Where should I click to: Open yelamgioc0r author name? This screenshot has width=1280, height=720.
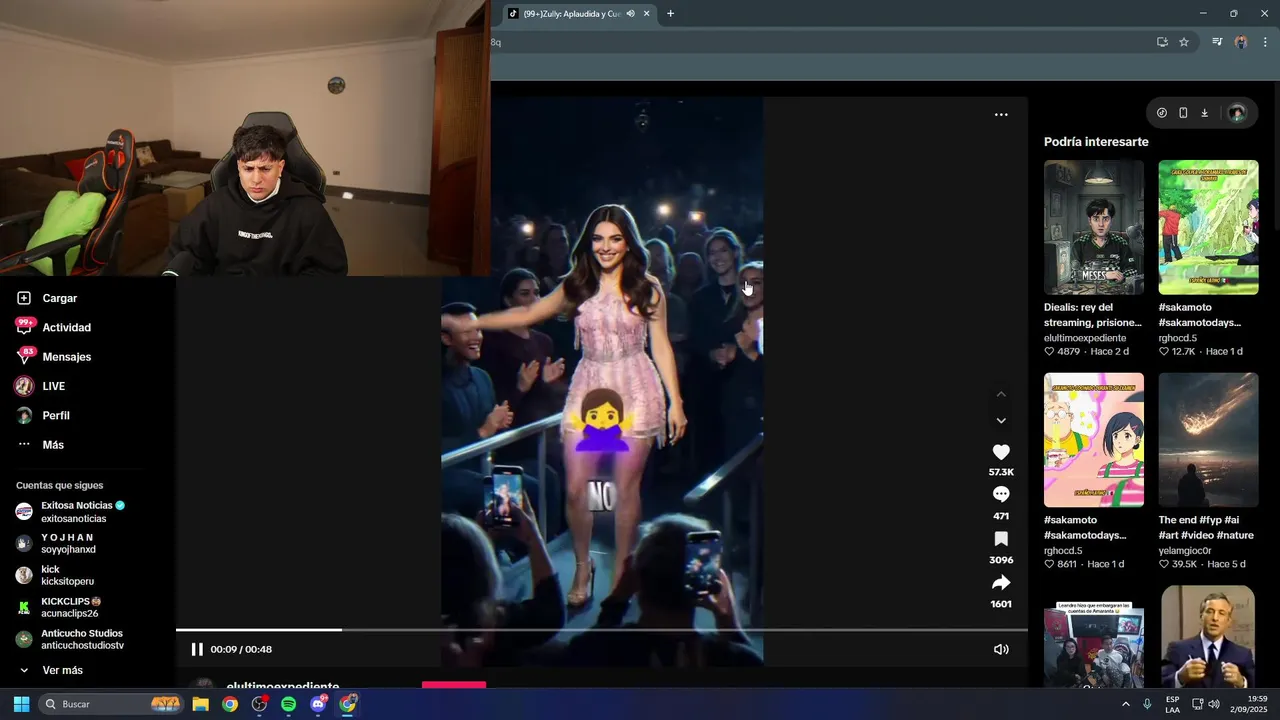pos(1185,551)
